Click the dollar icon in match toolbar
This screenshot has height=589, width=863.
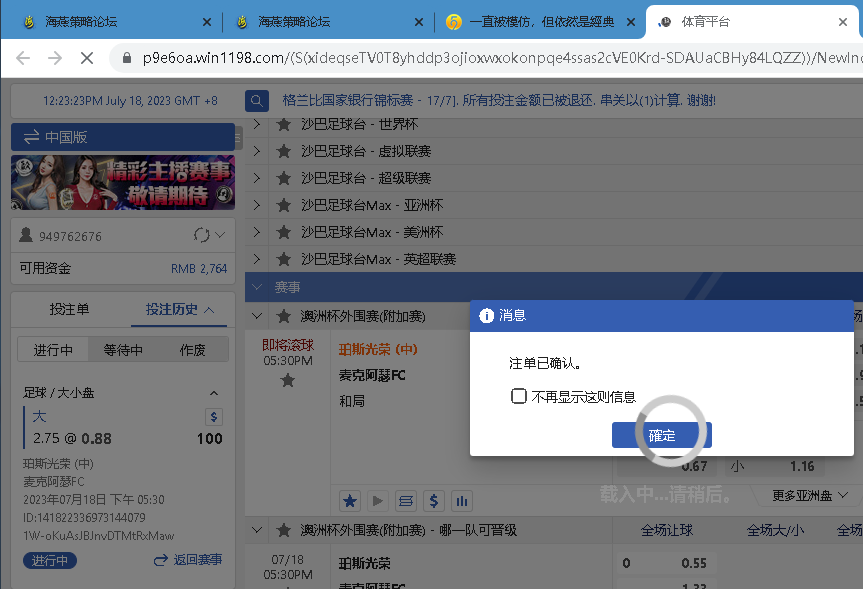(x=434, y=500)
